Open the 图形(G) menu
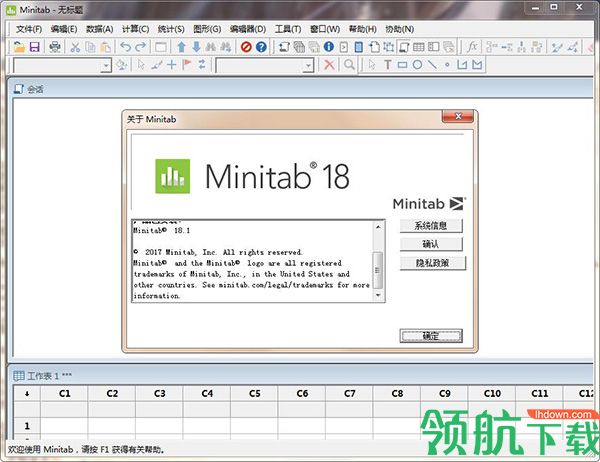The width and height of the screenshot is (600, 462). click(207, 29)
